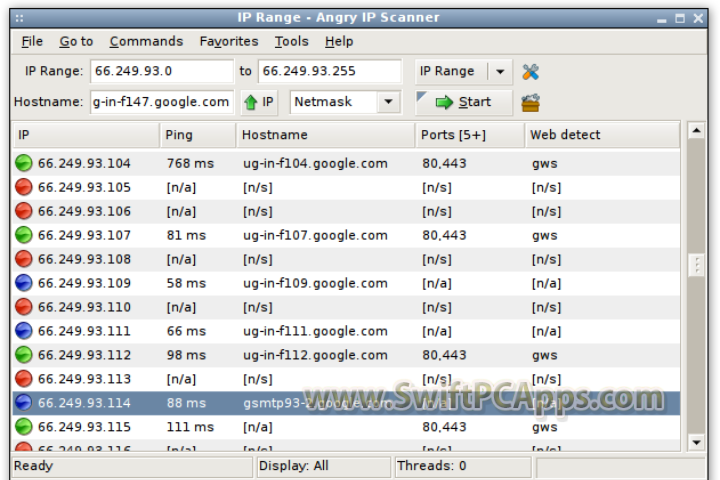Select IP address 66.249.93.104

84,164
